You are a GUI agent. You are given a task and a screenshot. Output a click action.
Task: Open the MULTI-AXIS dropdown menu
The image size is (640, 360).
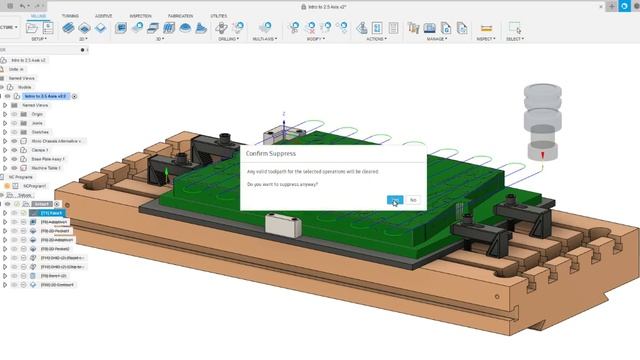[264, 39]
